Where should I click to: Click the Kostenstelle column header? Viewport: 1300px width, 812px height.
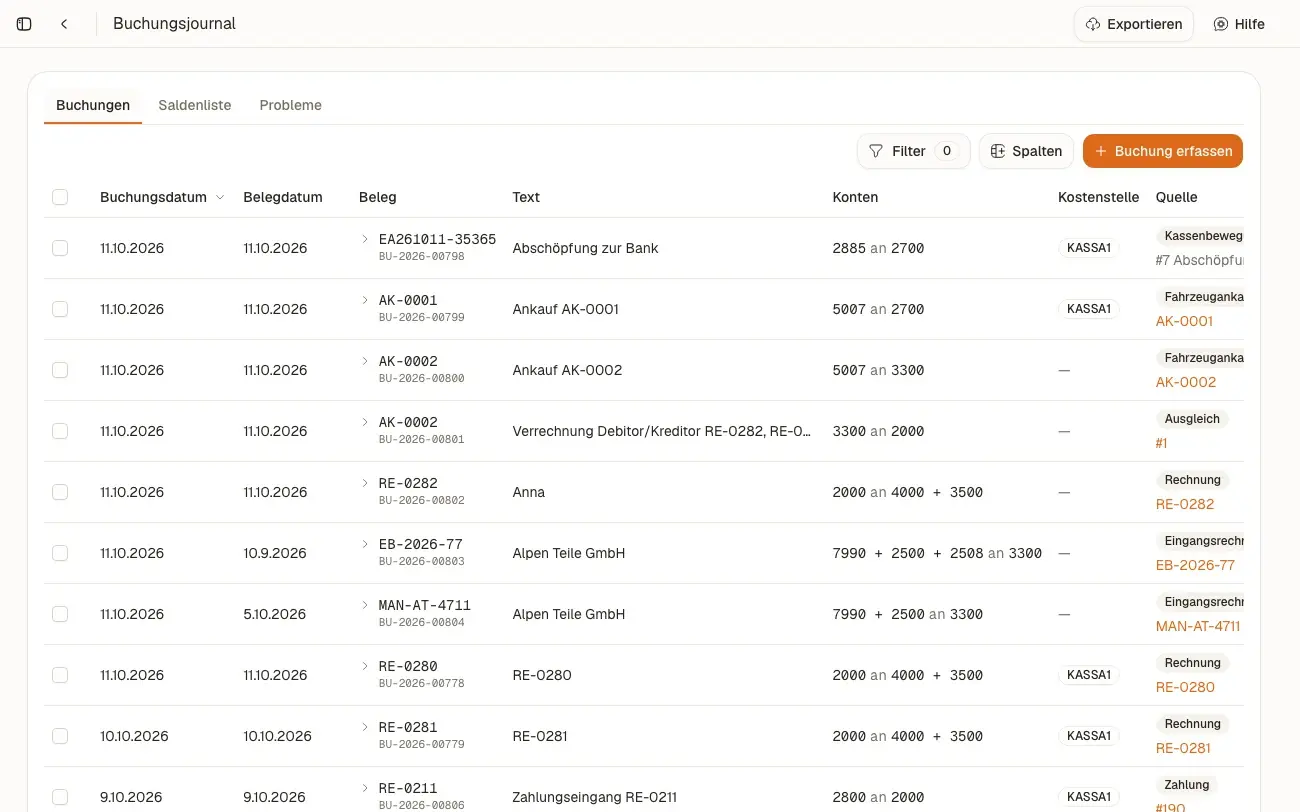pos(1098,197)
